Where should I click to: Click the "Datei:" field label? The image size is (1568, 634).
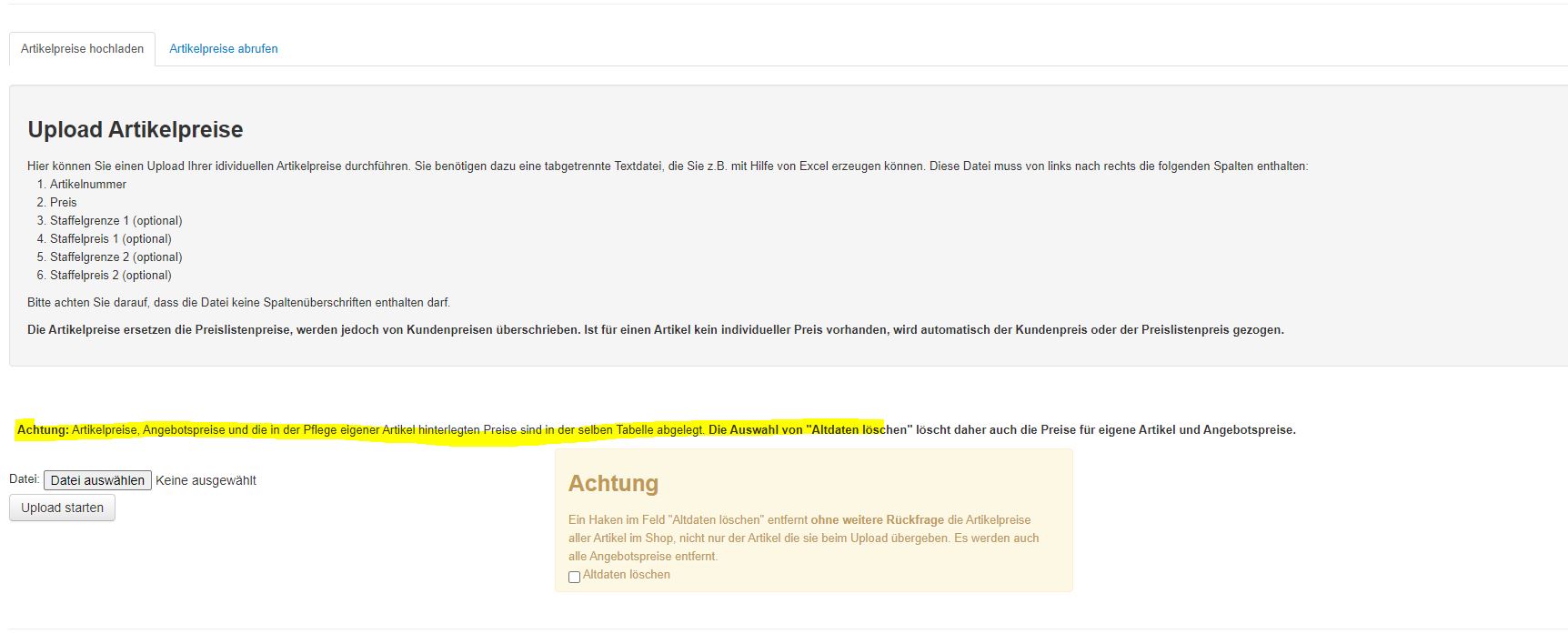click(25, 479)
